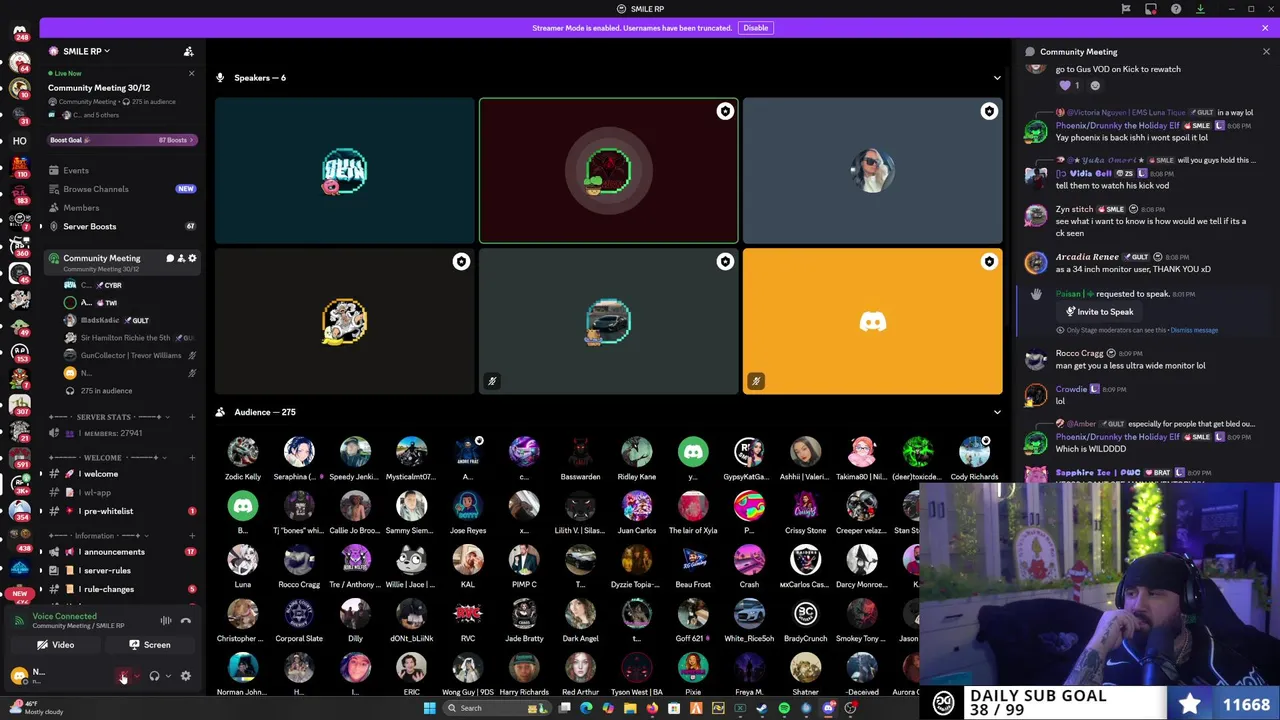Open the welcome text channel
Image resolution: width=1280 pixels, height=720 pixels.
100,474
